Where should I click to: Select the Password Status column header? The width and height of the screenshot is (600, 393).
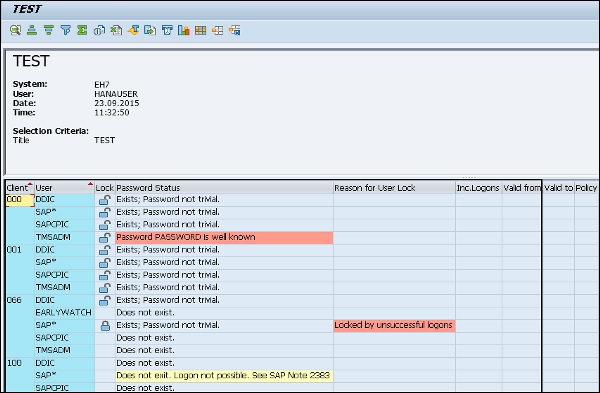click(x=224, y=188)
